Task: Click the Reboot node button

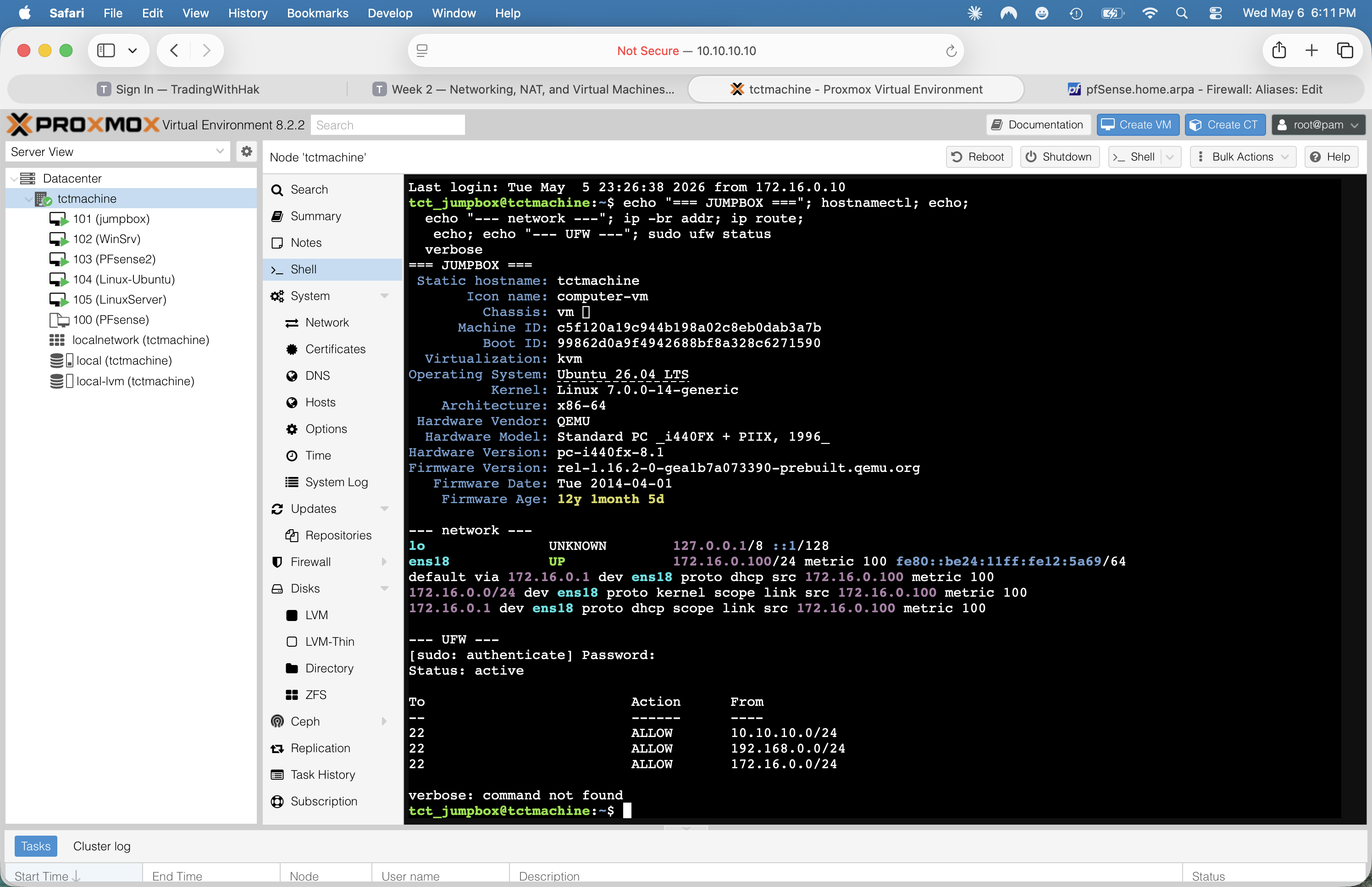Action: [x=978, y=157]
